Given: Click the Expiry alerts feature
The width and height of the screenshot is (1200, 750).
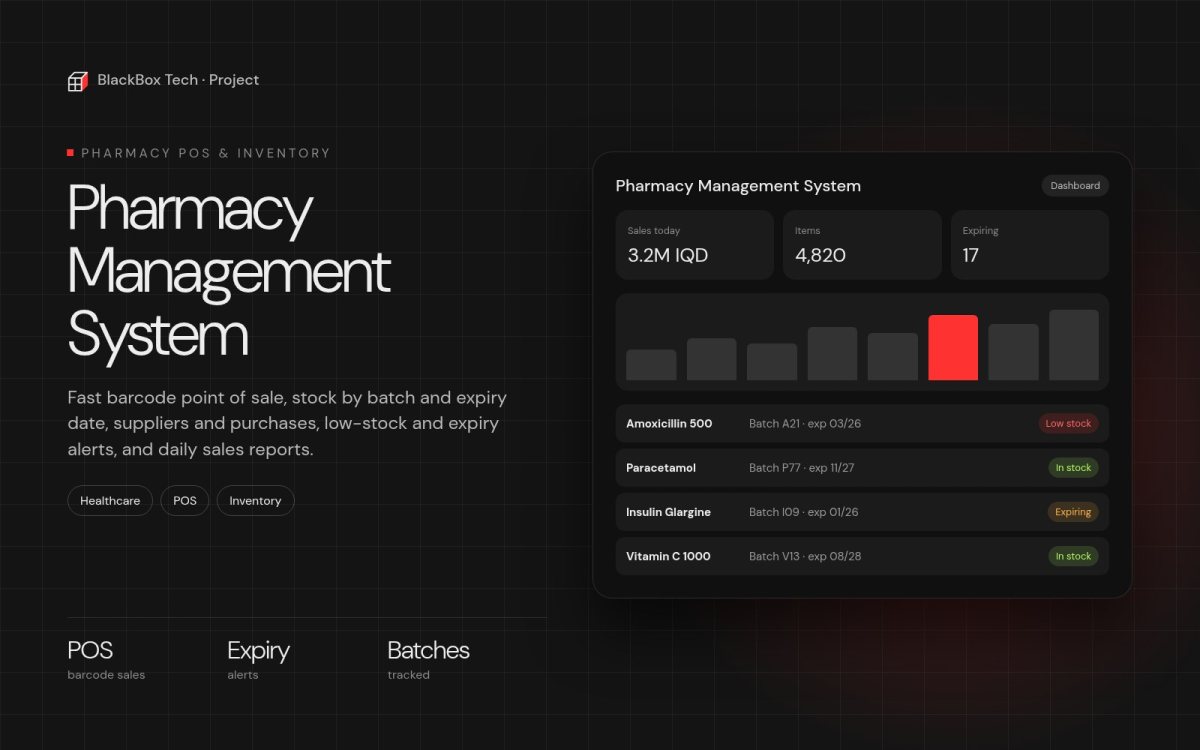Looking at the screenshot, I should 258,660.
